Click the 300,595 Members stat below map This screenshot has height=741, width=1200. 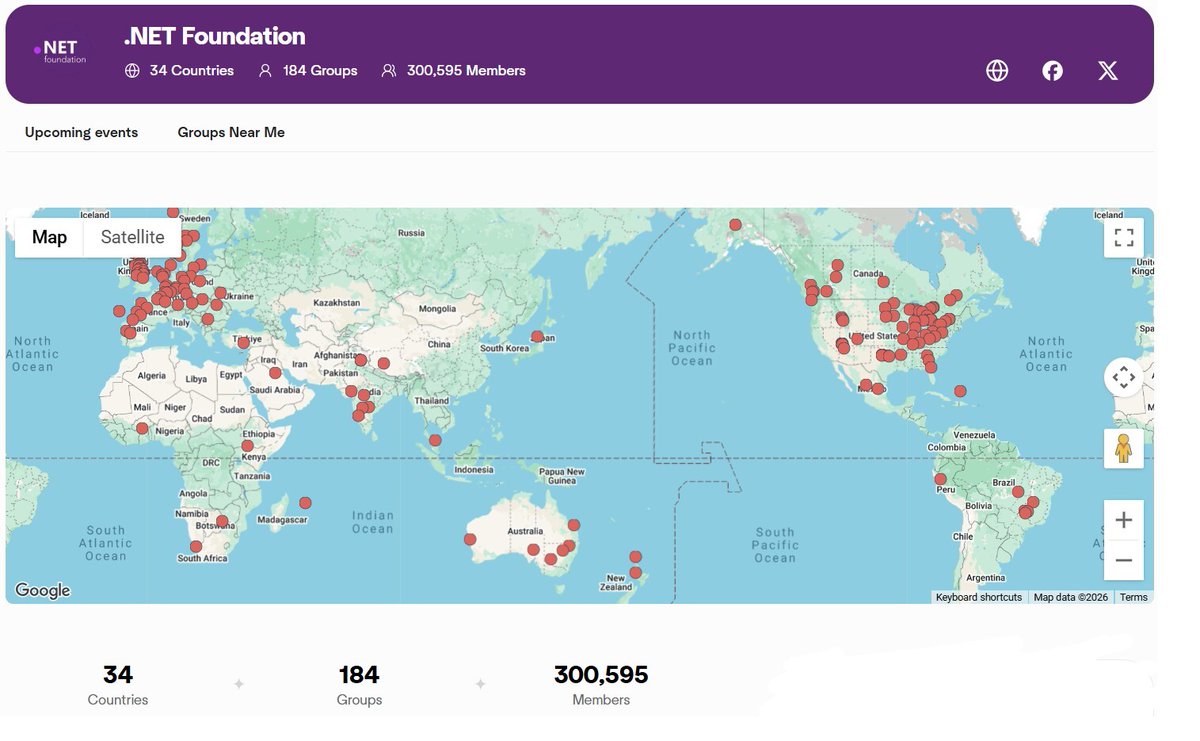tap(601, 685)
